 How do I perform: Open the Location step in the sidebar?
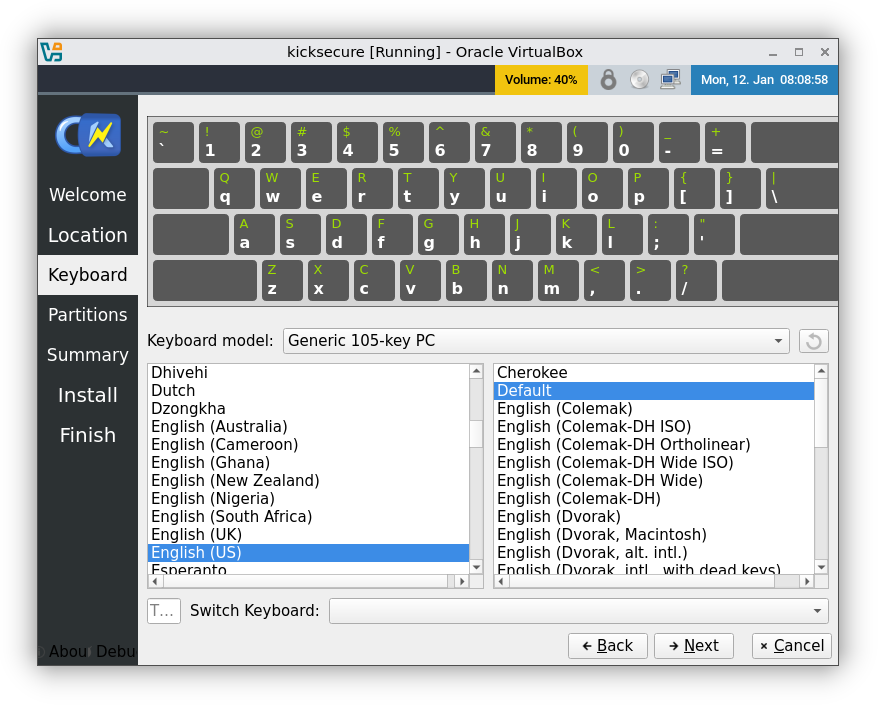(x=87, y=234)
